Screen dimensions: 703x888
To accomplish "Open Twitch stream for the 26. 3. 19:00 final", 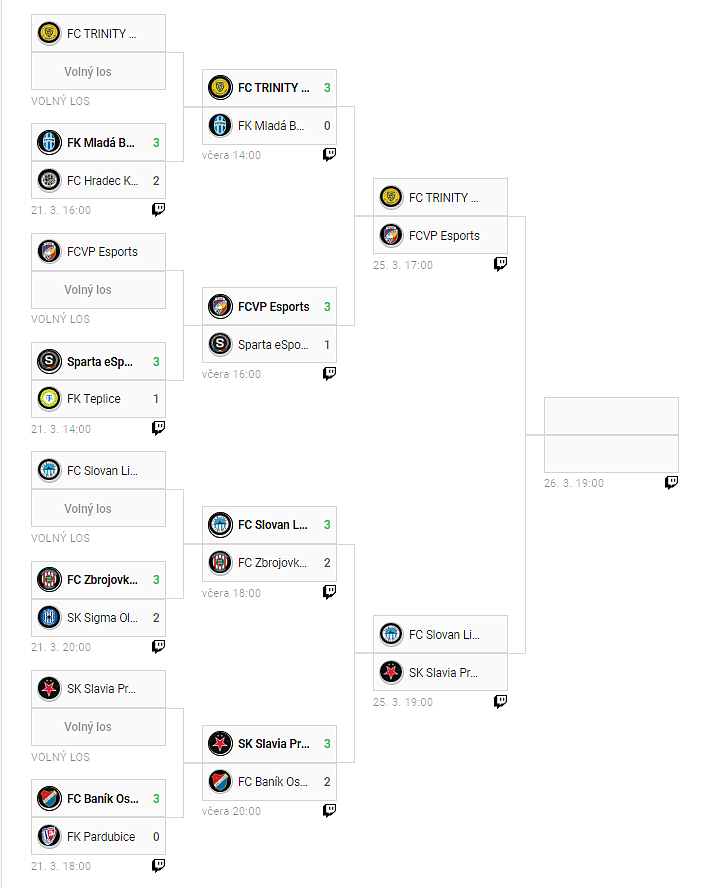I will point(671,482).
